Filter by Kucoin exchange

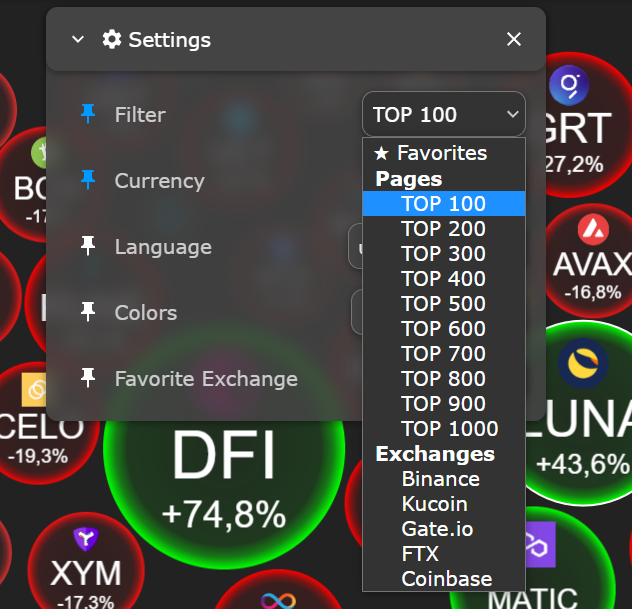click(444, 504)
